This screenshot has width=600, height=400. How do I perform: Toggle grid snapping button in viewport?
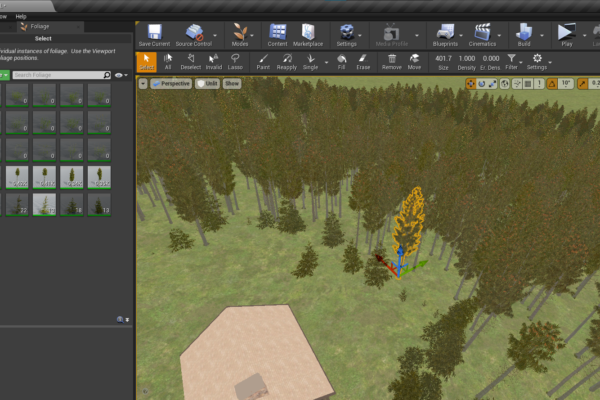528,84
